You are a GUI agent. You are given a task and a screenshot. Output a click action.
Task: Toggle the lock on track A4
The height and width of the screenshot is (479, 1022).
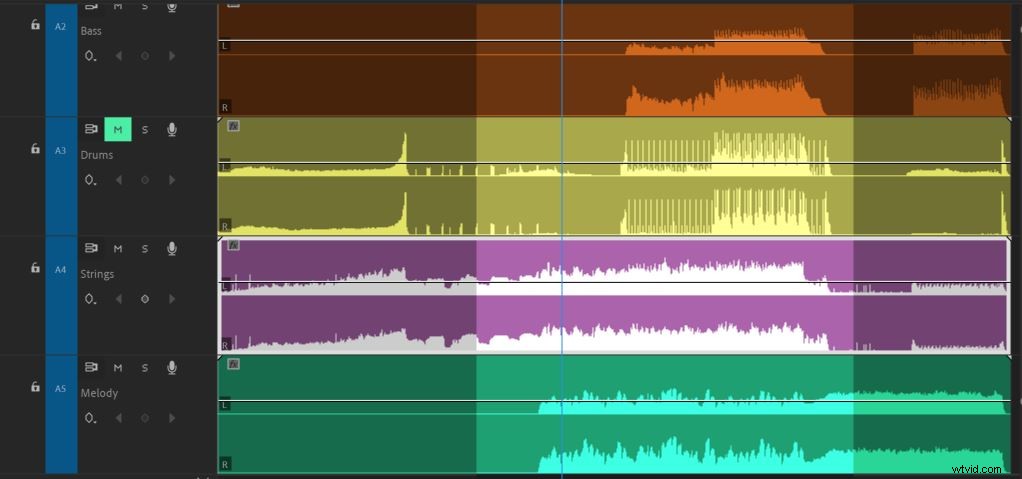point(35,267)
